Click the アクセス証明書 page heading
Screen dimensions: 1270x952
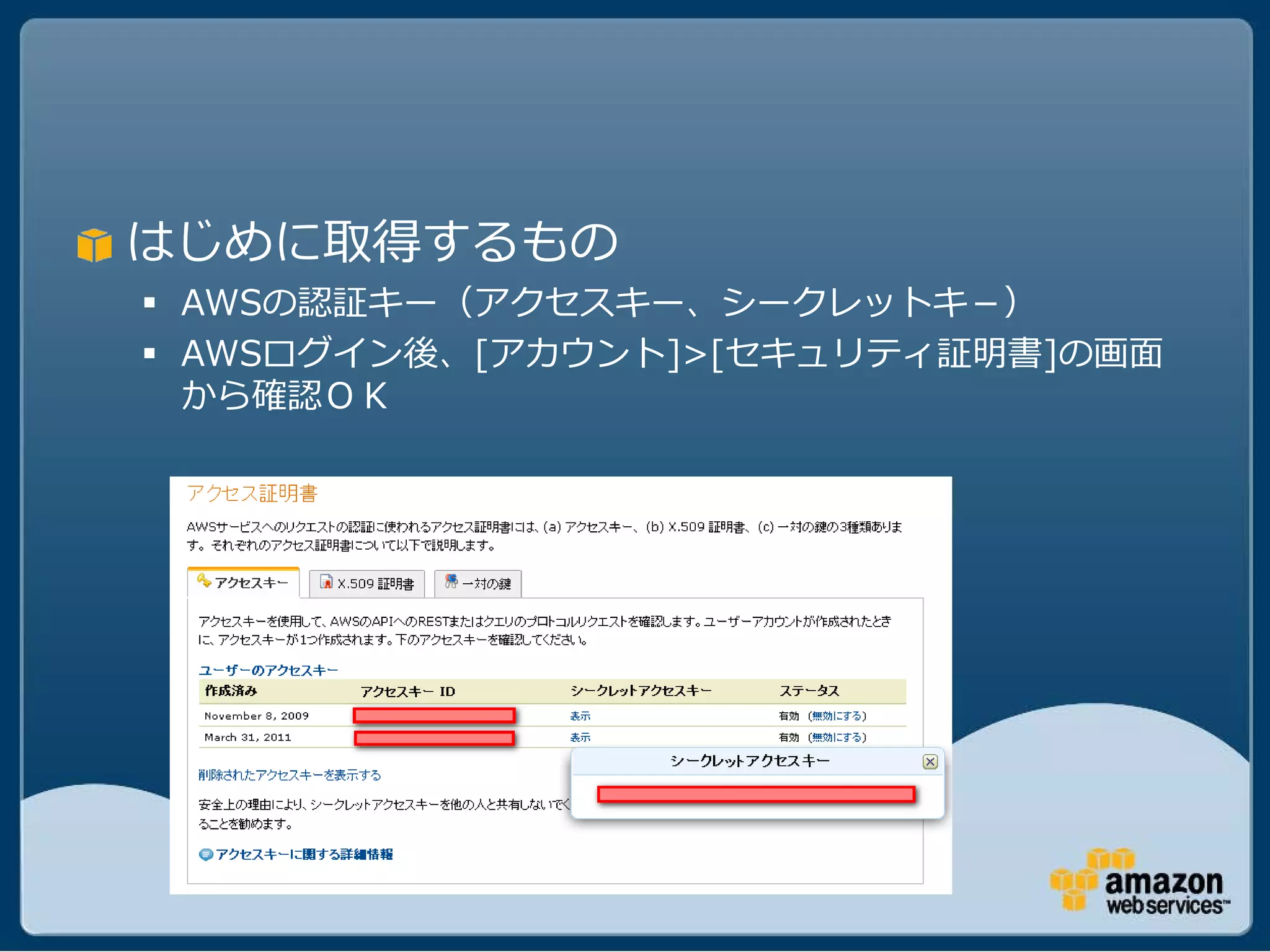[x=252, y=493]
